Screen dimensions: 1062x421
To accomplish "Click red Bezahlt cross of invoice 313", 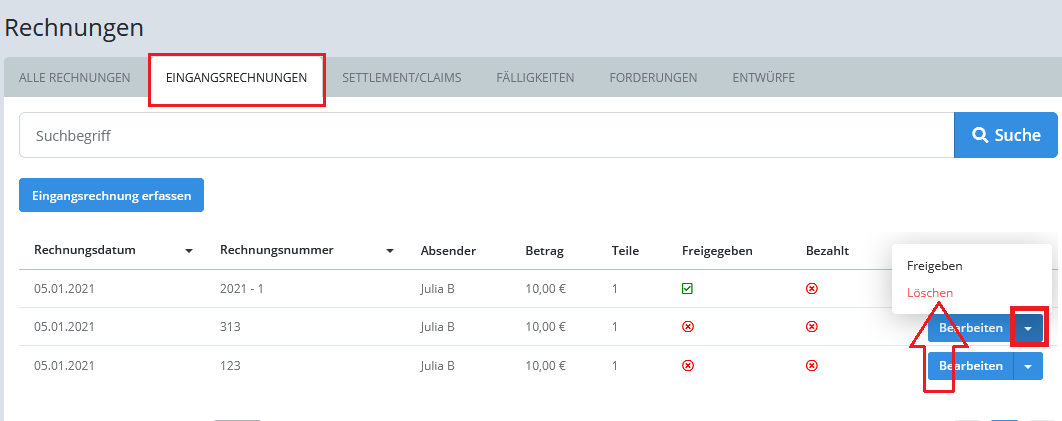I will [x=811, y=327].
